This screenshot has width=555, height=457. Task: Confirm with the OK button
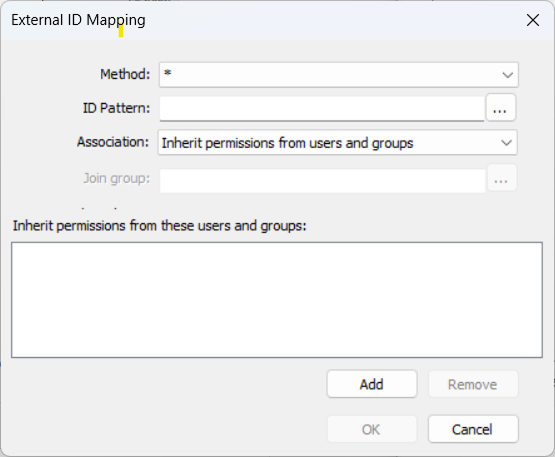point(372,429)
